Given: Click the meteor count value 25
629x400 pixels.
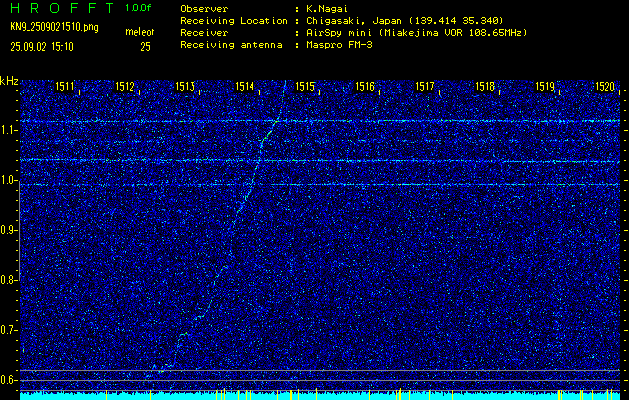Looking at the screenshot, I should click(x=145, y=47).
